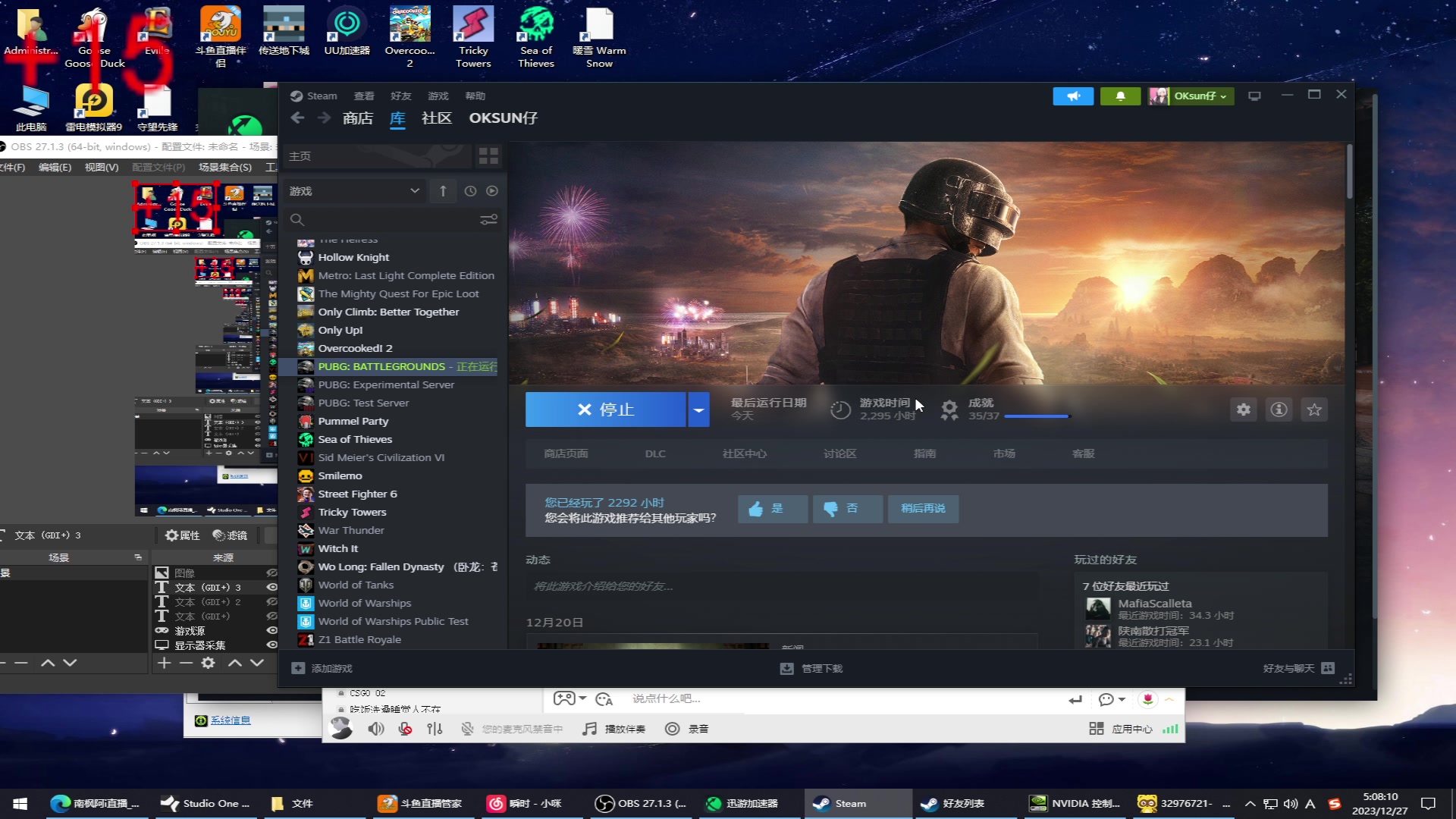
Task: Remove selected source in OBS
Action: pos(186,663)
